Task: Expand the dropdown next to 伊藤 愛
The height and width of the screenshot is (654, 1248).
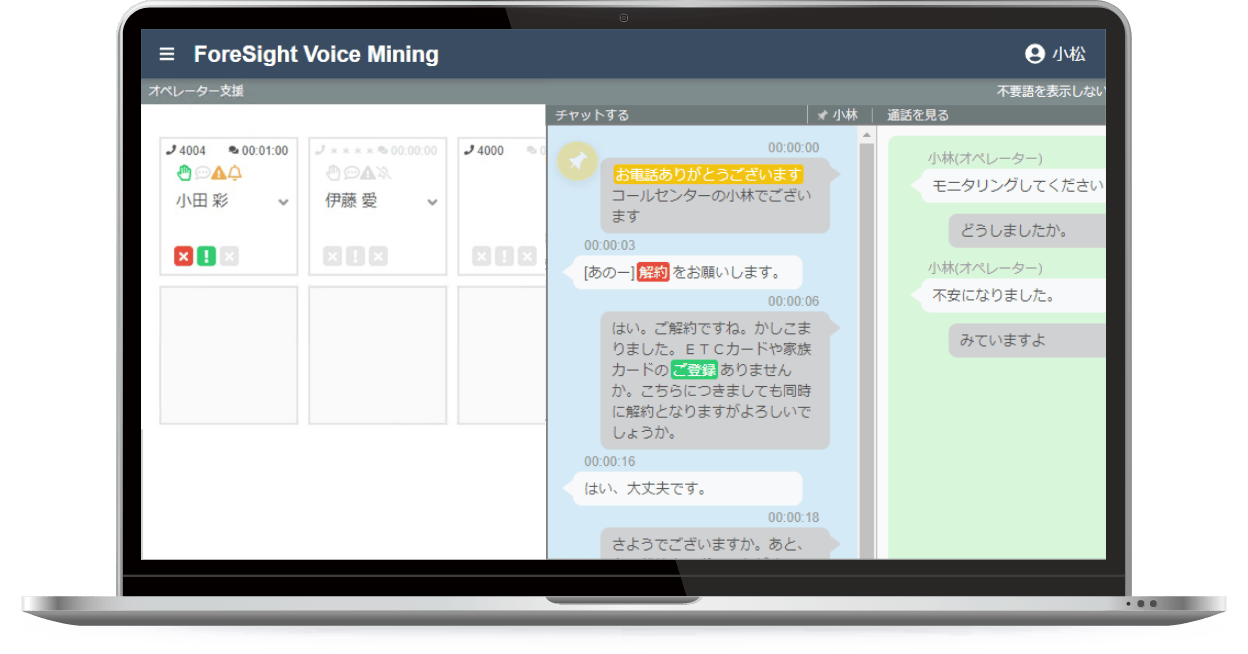Action: coord(432,202)
